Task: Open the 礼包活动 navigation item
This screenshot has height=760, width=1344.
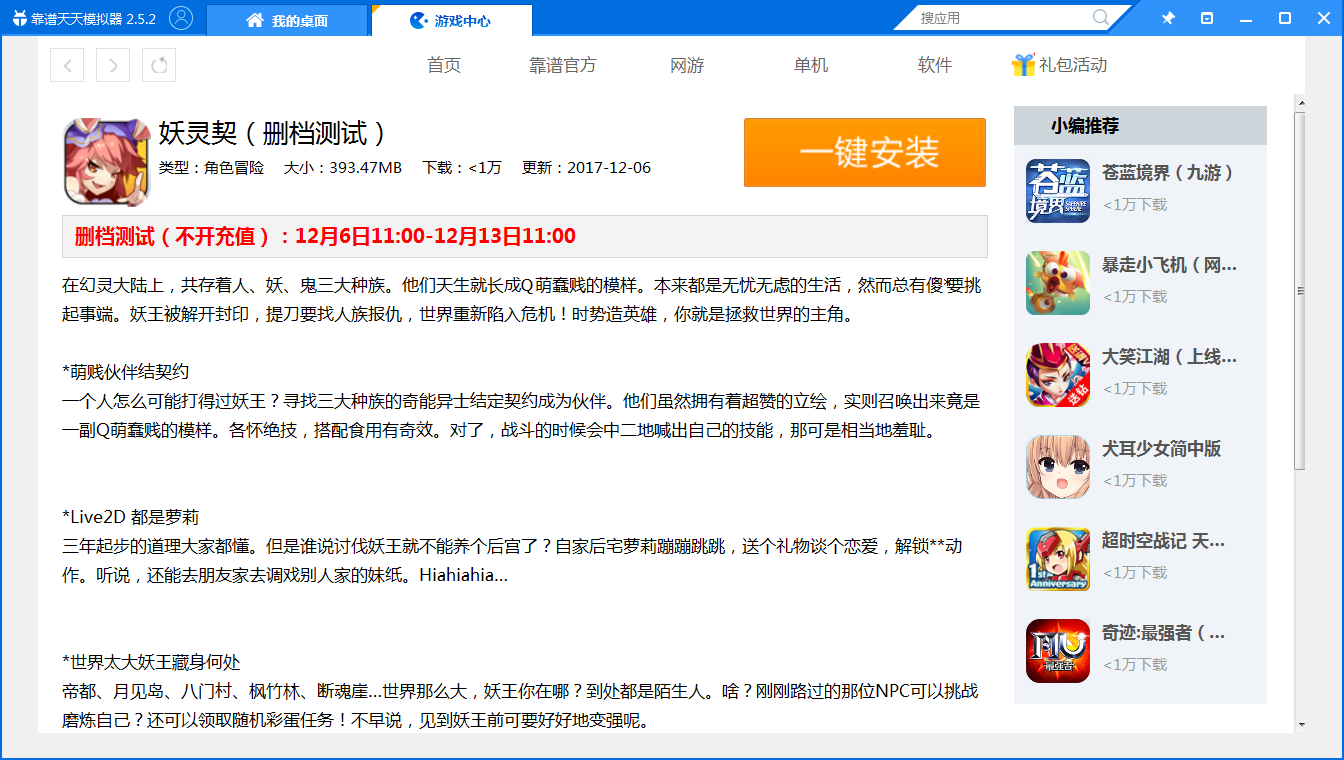Action: click(x=1073, y=65)
